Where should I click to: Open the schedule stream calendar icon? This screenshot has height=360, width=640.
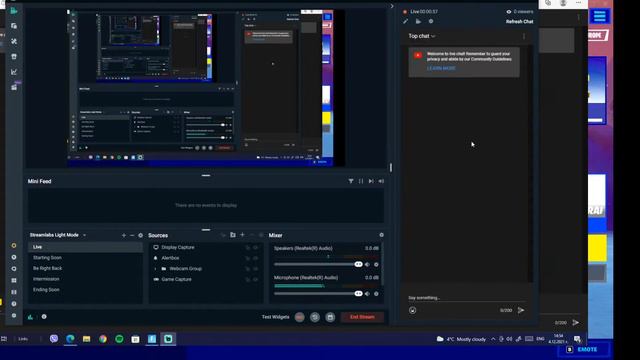pyautogui.click(x=330, y=317)
